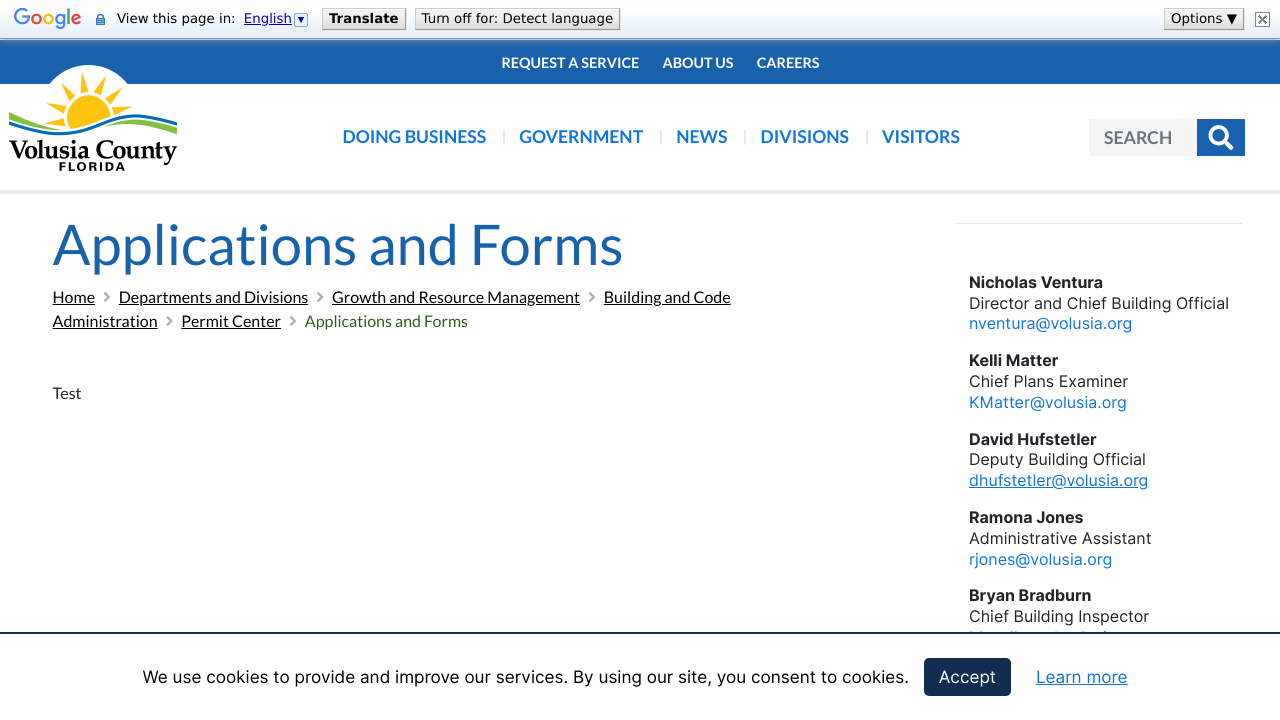
Task: Accept the cookies notice
Action: (x=966, y=677)
